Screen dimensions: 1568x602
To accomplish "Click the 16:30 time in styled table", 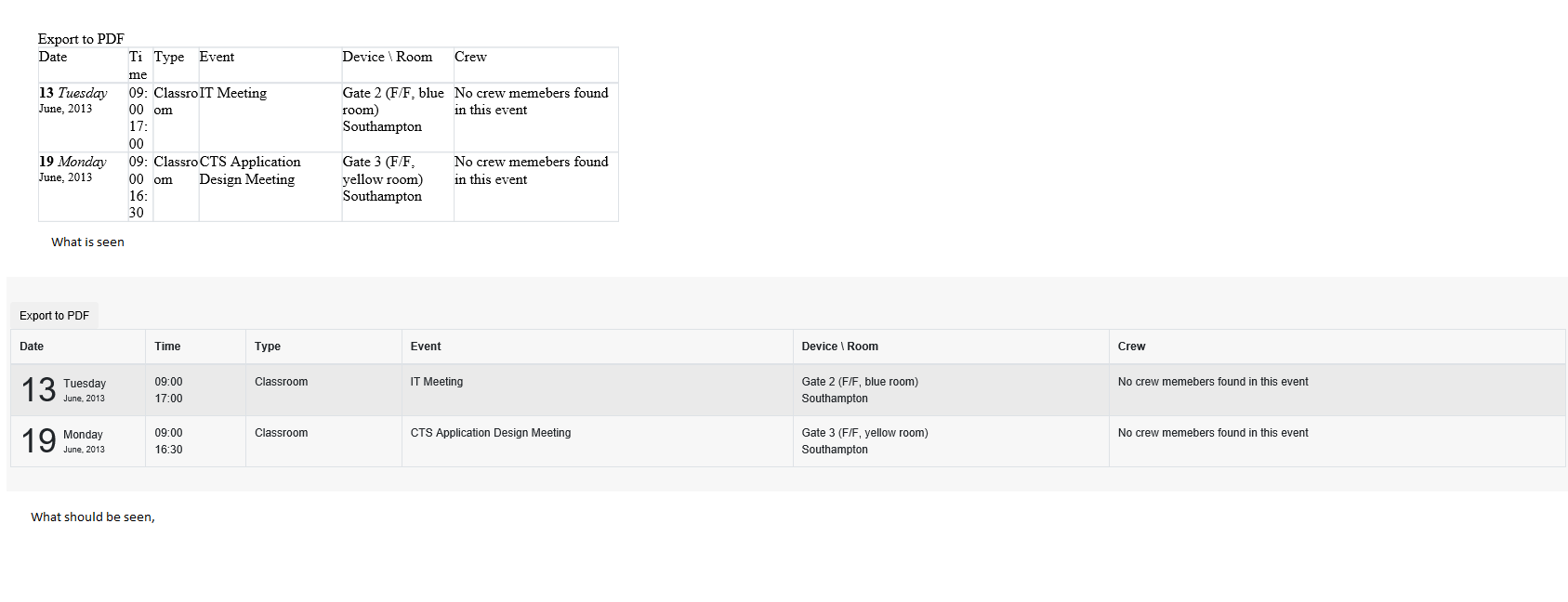I will [x=168, y=450].
